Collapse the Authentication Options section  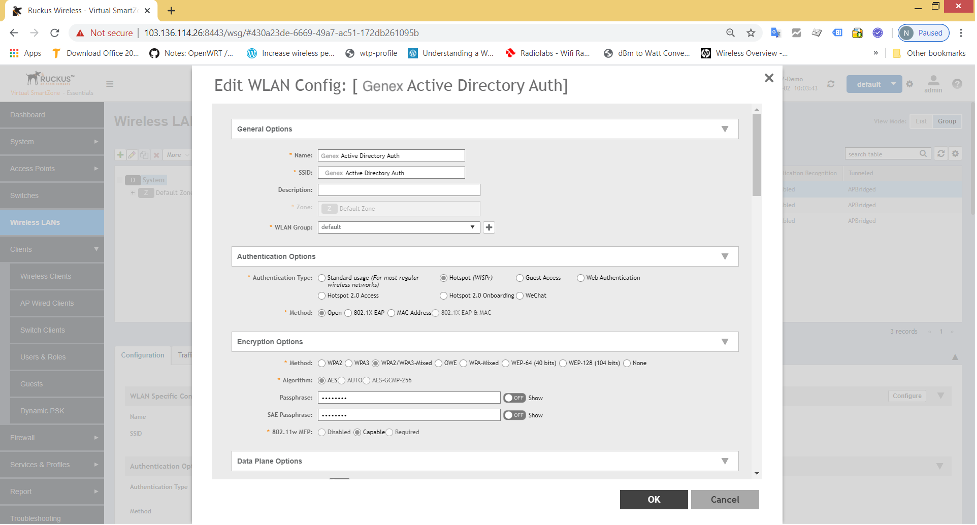725,257
